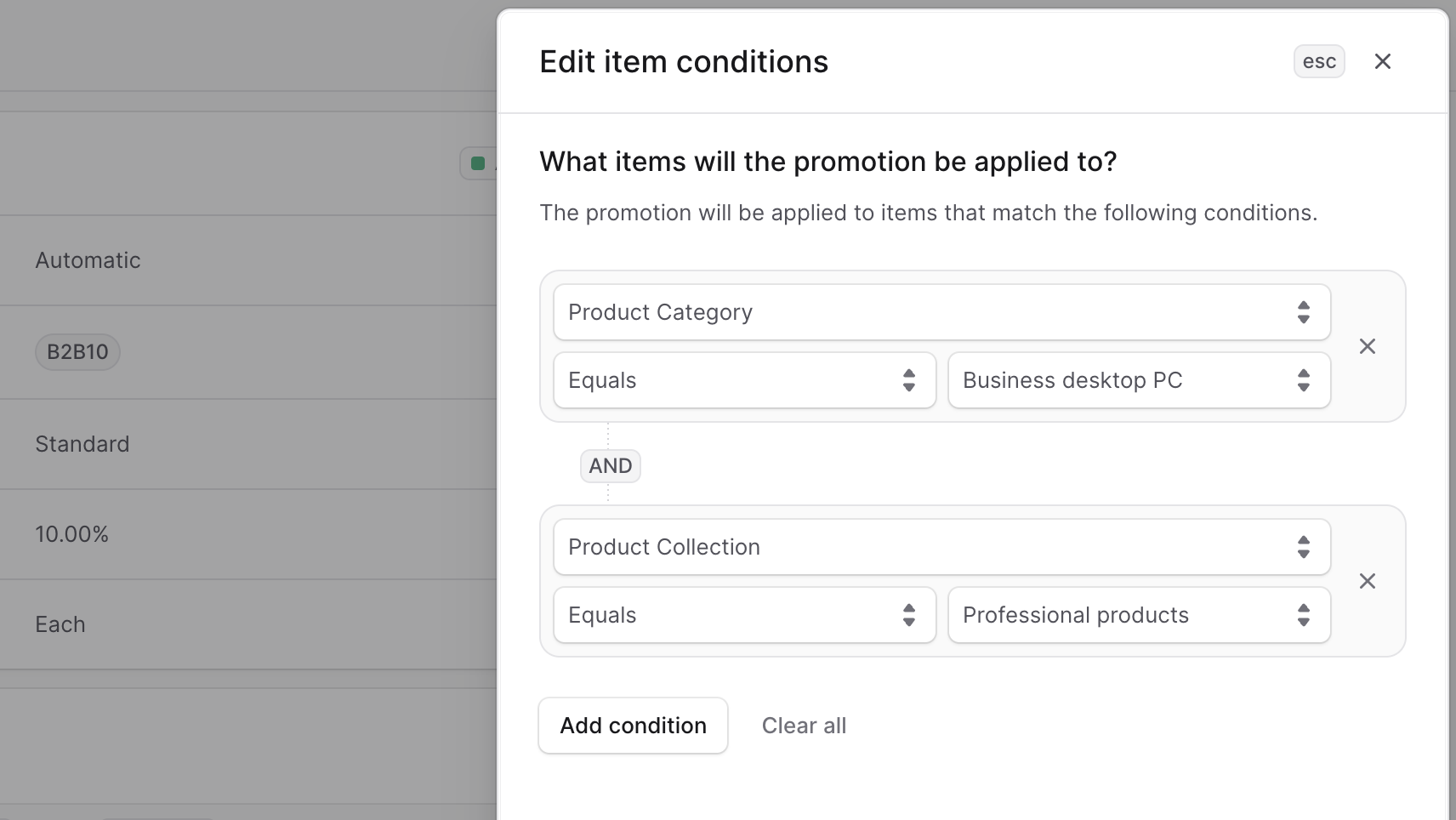
Task: Expand the Business desktop PC value selector
Action: 1139,380
